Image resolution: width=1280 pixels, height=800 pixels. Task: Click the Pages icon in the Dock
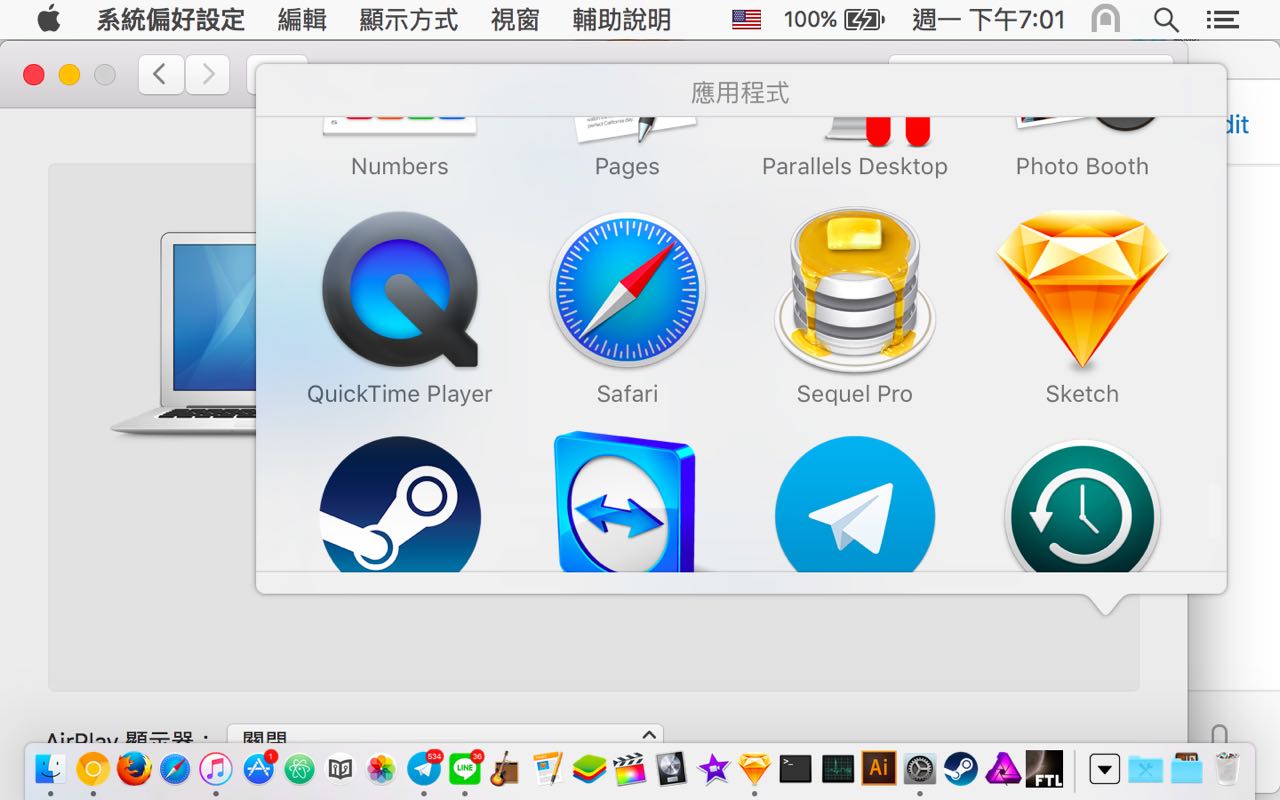click(x=547, y=768)
